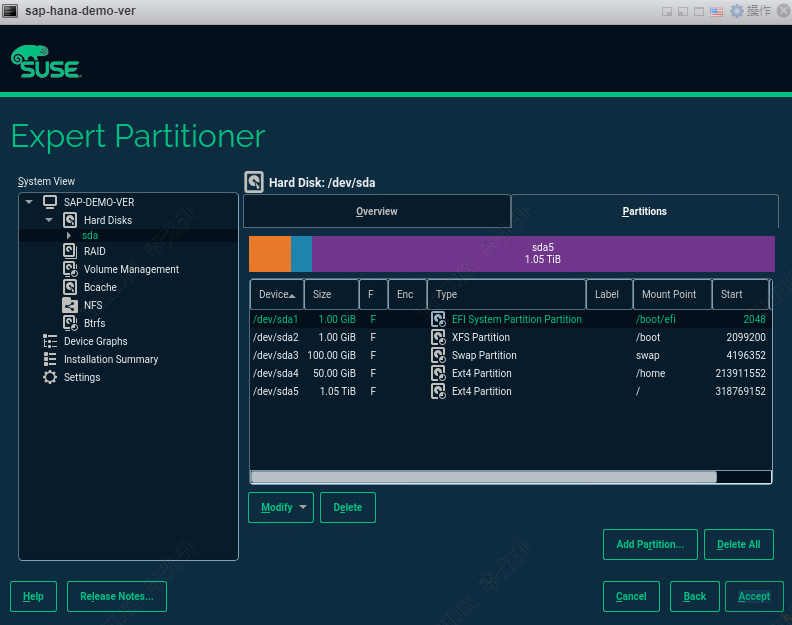Click the Back button
Viewport: 792px width, 625px height.
click(695, 596)
